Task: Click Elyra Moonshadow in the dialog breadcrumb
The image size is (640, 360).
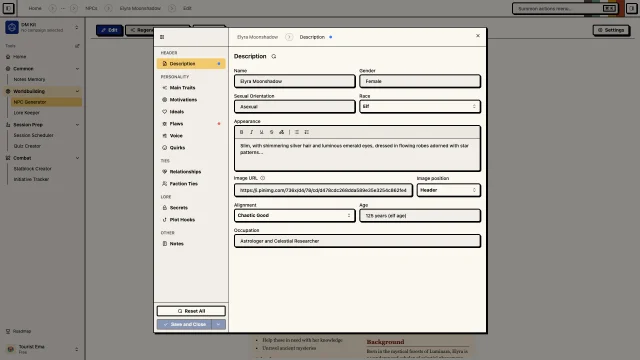Action: pos(258,37)
